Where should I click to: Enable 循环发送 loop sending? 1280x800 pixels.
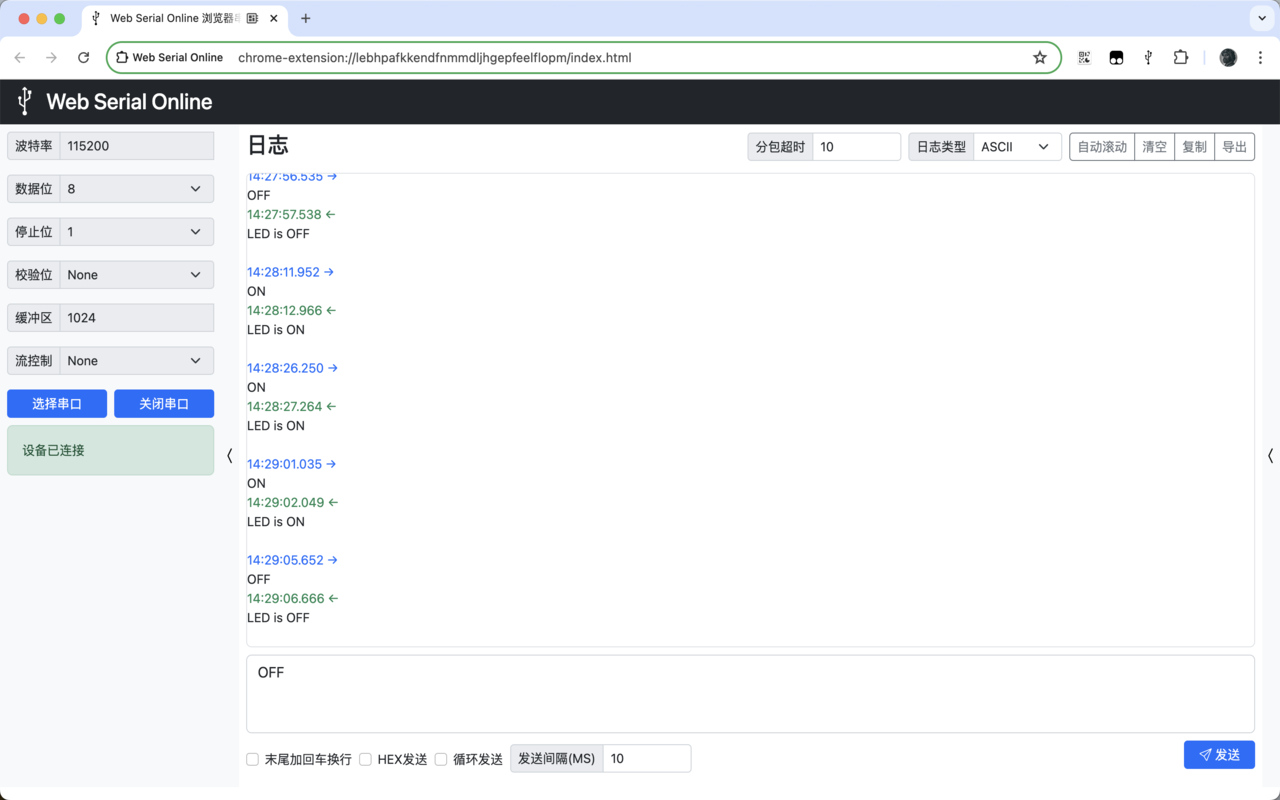441,759
